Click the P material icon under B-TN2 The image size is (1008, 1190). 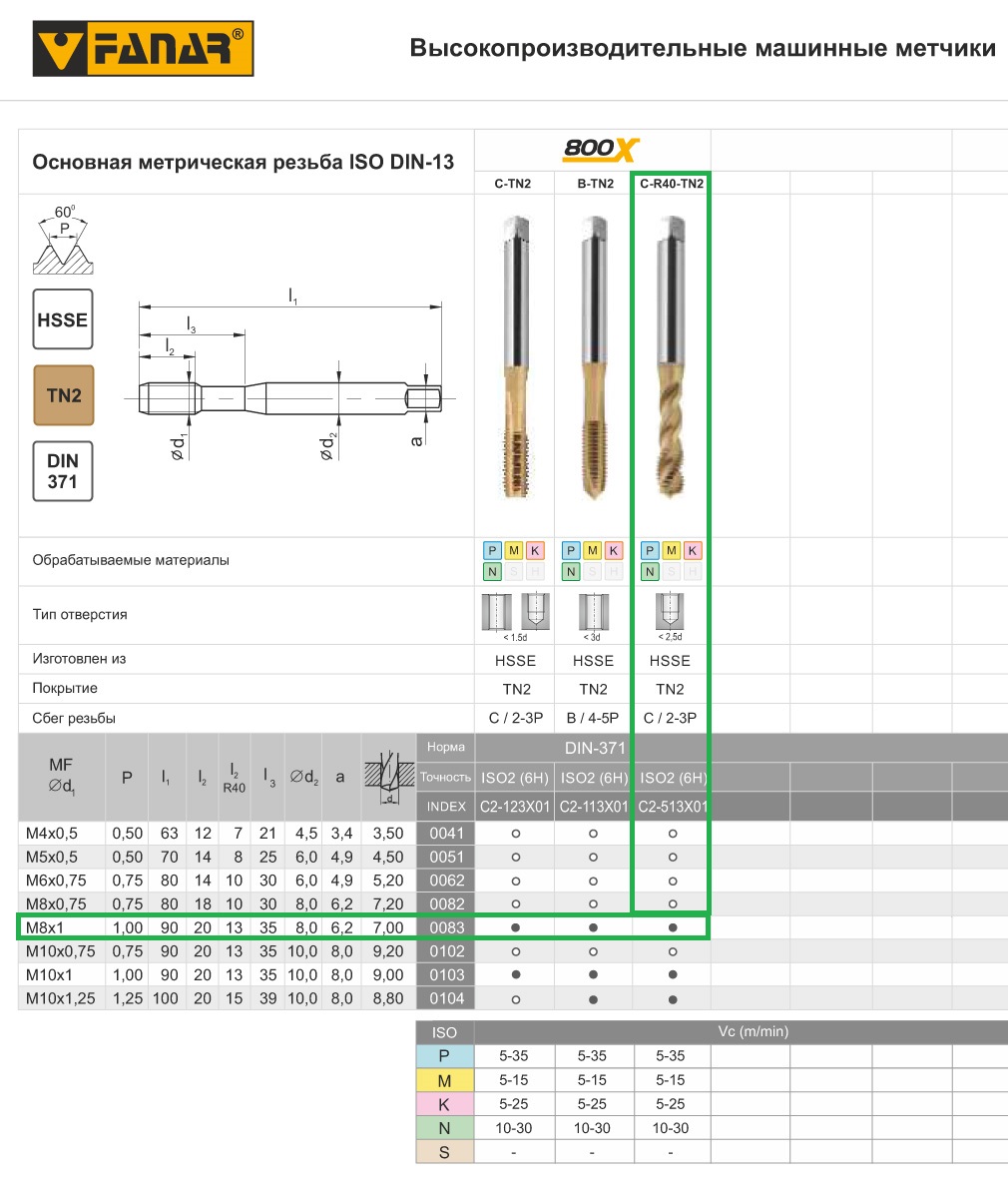point(571,550)
